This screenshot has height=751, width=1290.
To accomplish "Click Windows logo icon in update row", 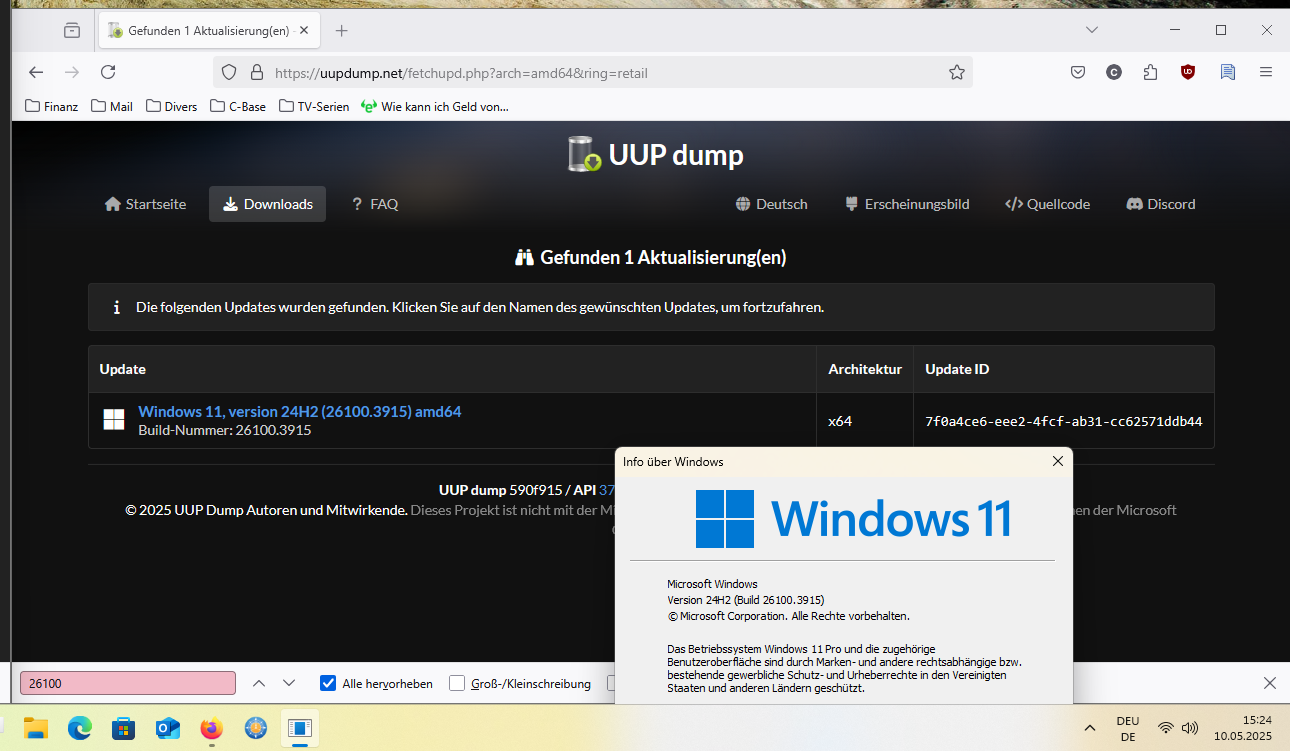I will click(x=114, y=420).
